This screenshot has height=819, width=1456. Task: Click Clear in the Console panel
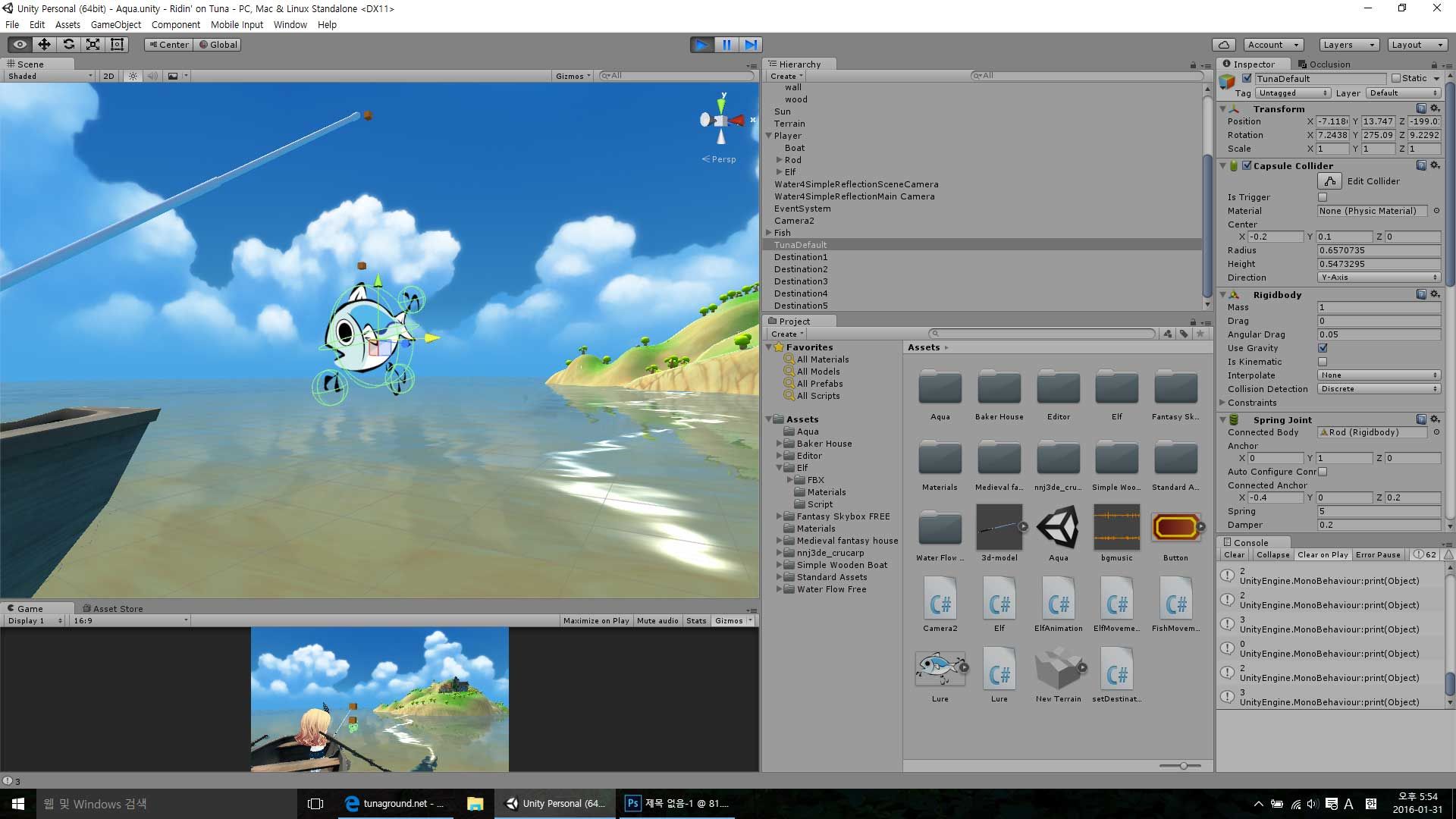(1234, 555)
